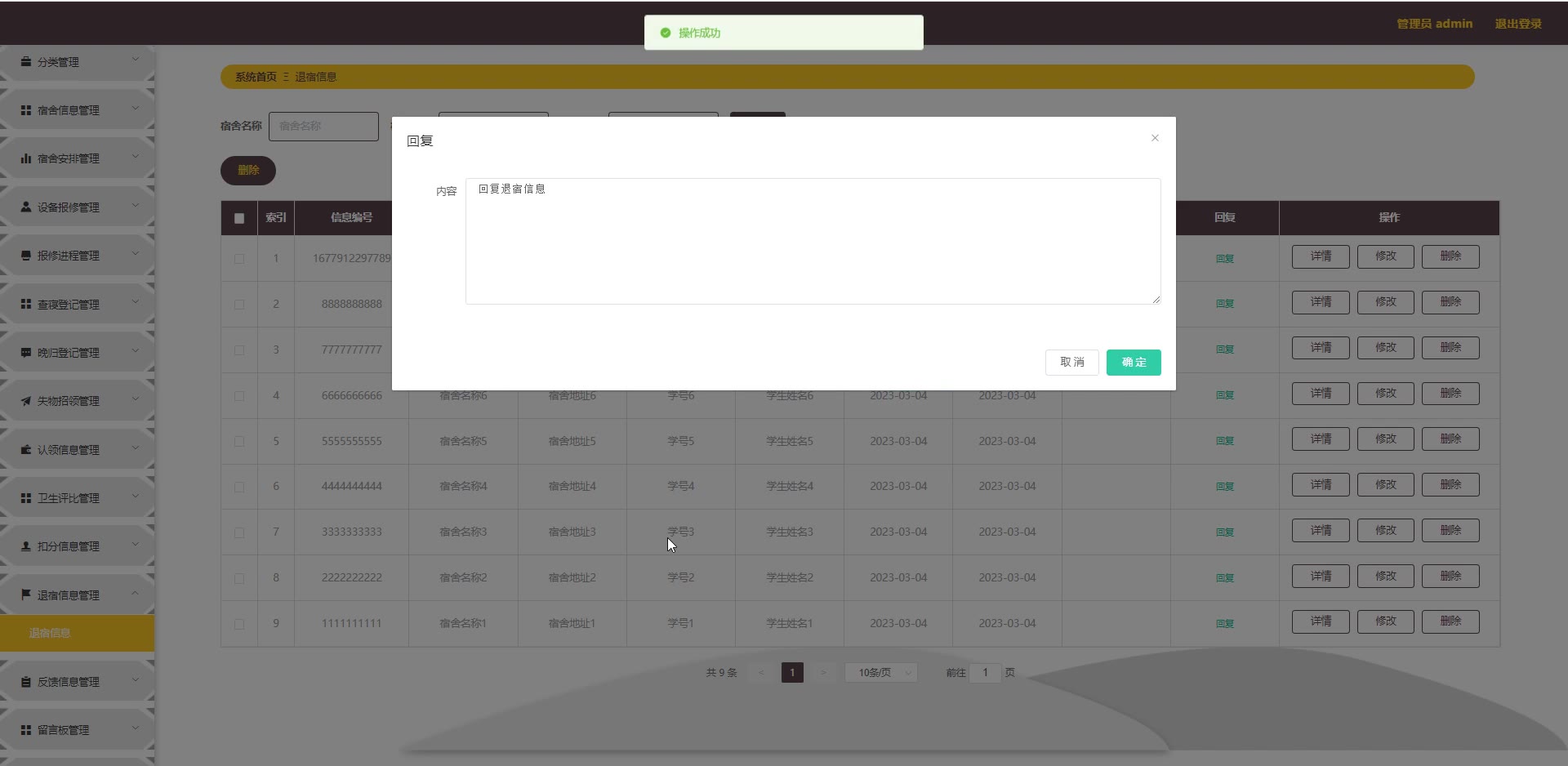The height and width of the screenshot is (766, 1568).
Task: Click the 留言板管理 grid icon
Action: (x=26, y=729)
